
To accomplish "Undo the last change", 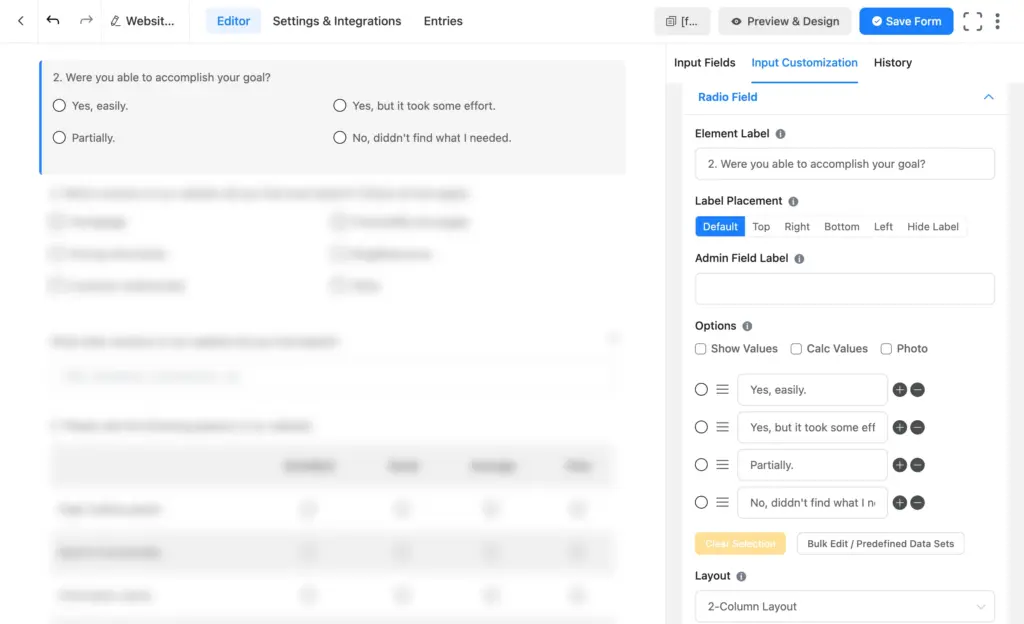I will click(53, 20).
